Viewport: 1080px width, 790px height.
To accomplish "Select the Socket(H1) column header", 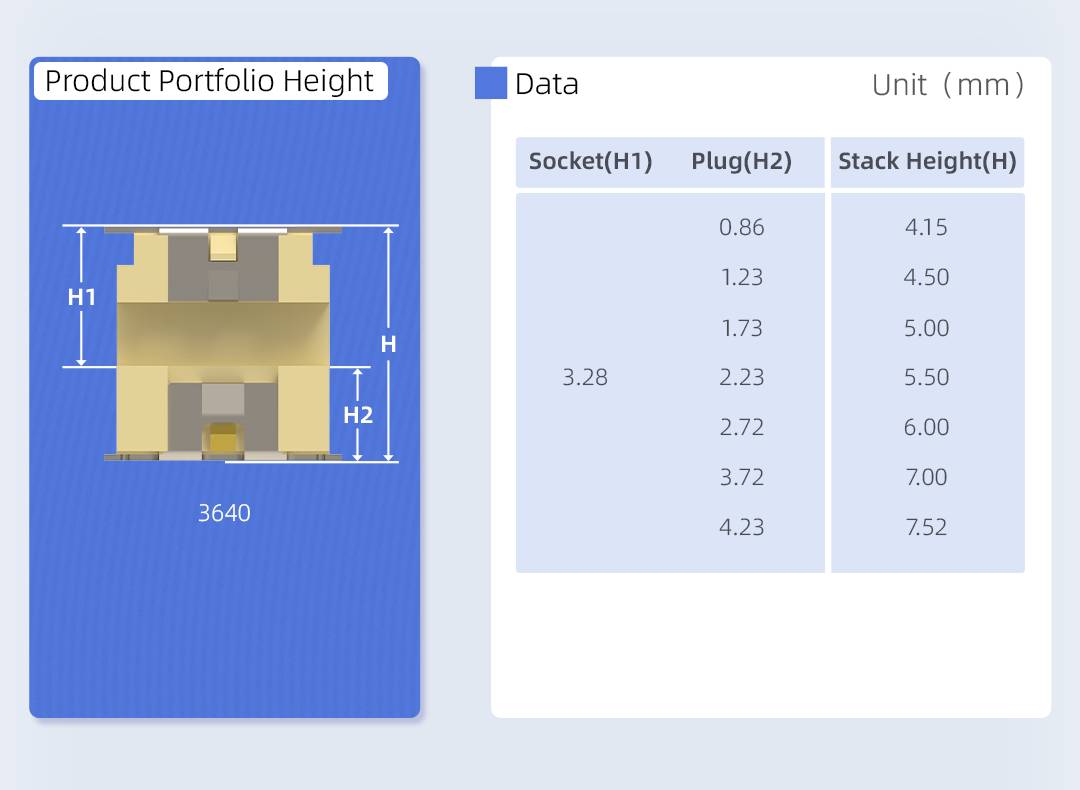I will [x=590, y=162].
